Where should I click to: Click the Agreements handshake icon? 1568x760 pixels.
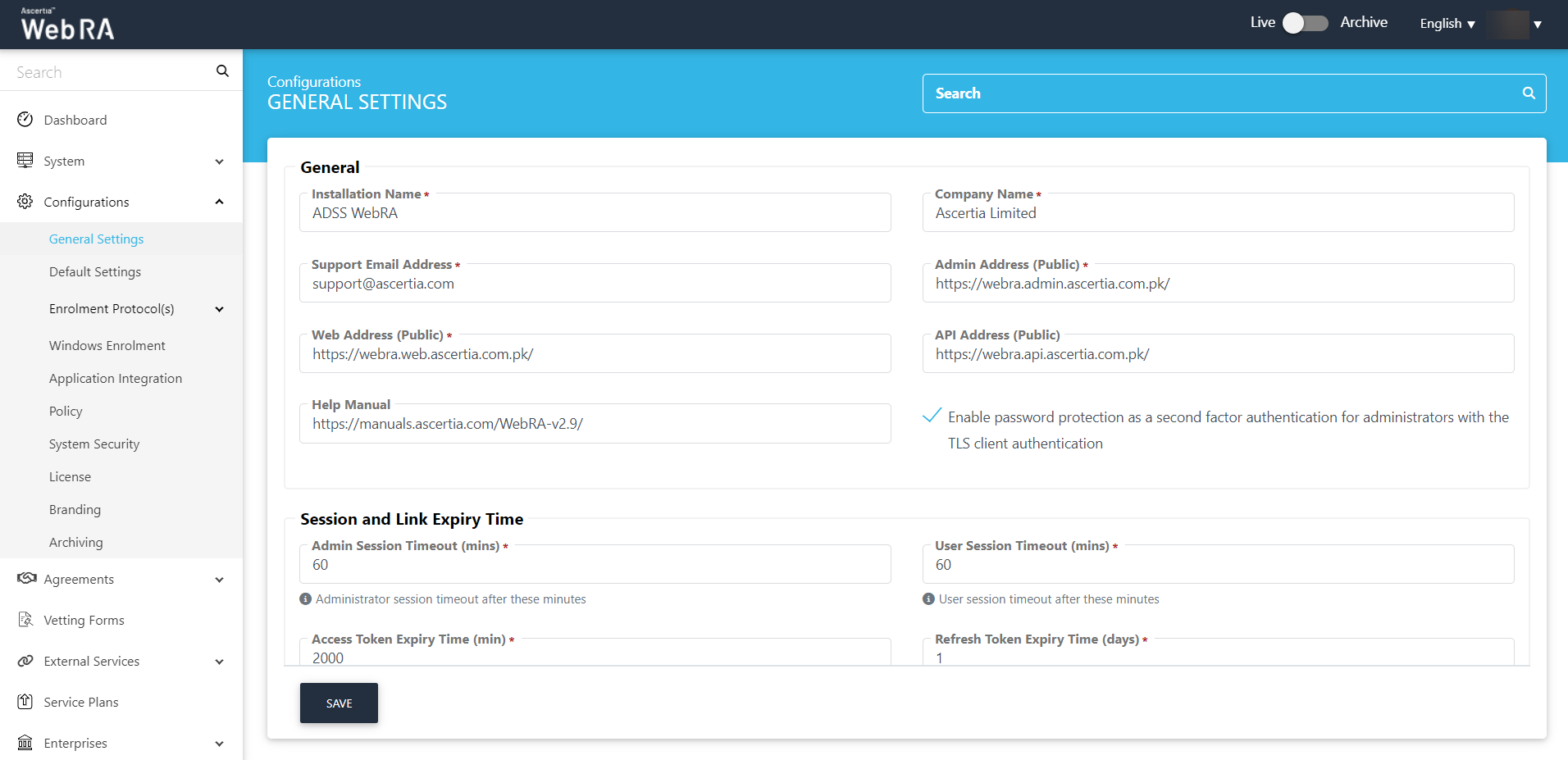coord(26,579)
